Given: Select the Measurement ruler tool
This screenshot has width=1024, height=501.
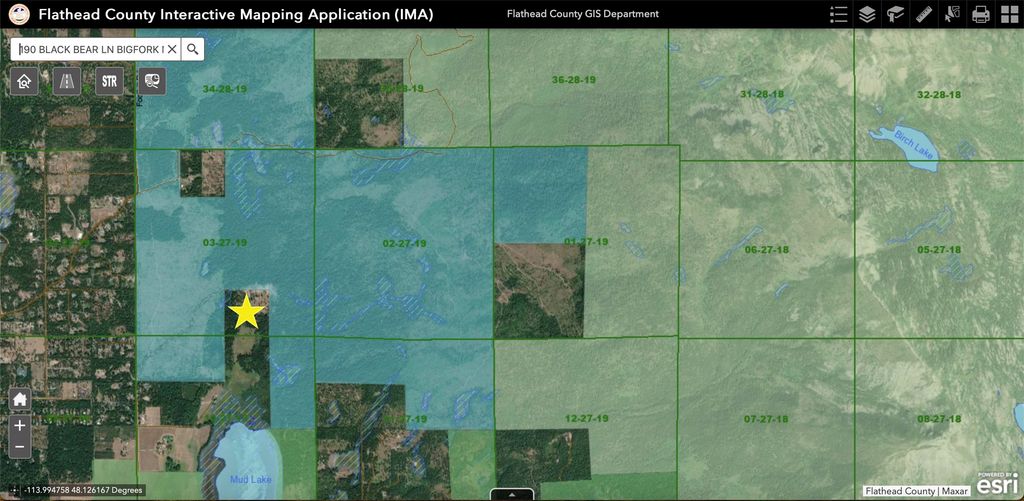Looking at the screenshot, I should pyautogui.click(x=924, y=14).
